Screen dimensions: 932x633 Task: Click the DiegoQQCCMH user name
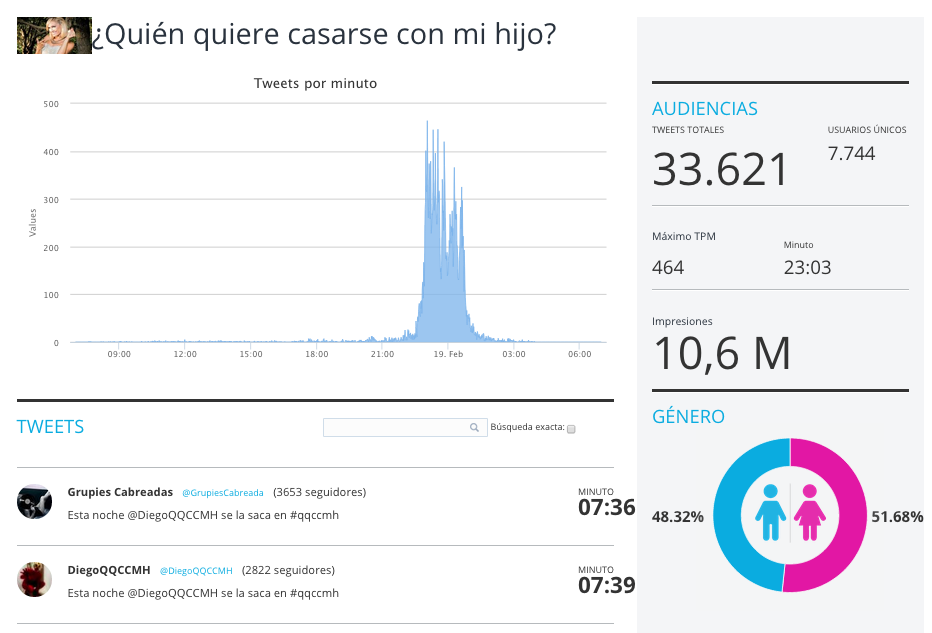pyautogui.click(x=109, y=570)
